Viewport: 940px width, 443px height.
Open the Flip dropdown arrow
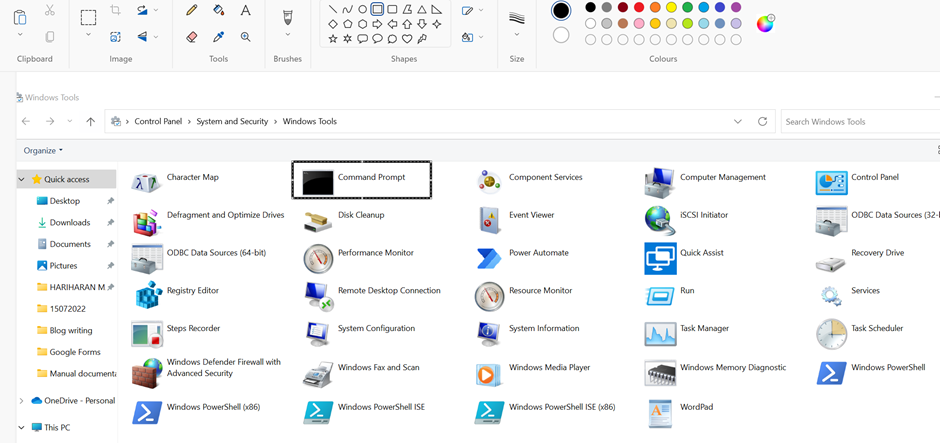click(x=156, y=37)
